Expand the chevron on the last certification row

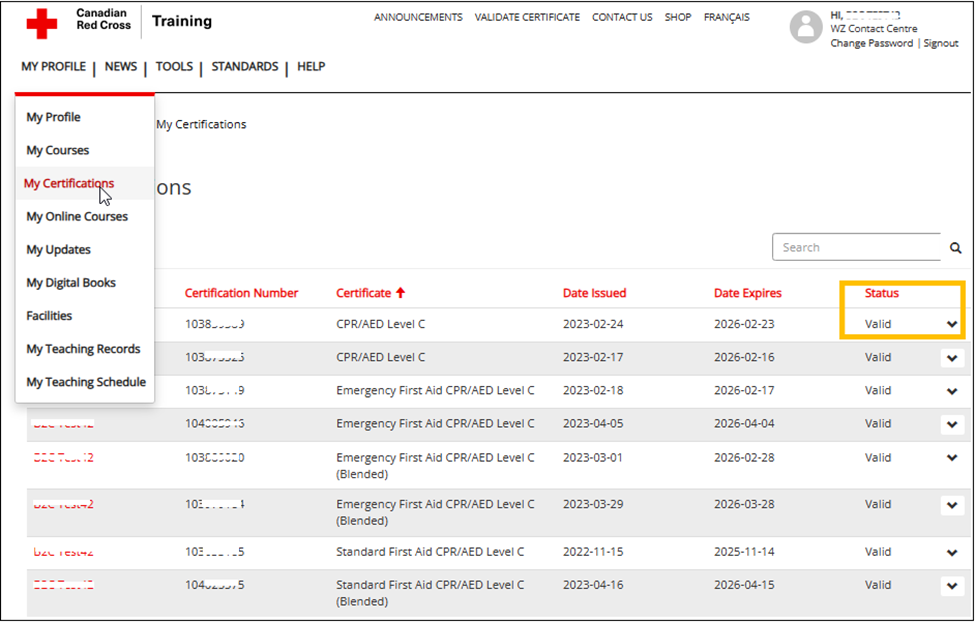tap(952, 585)
